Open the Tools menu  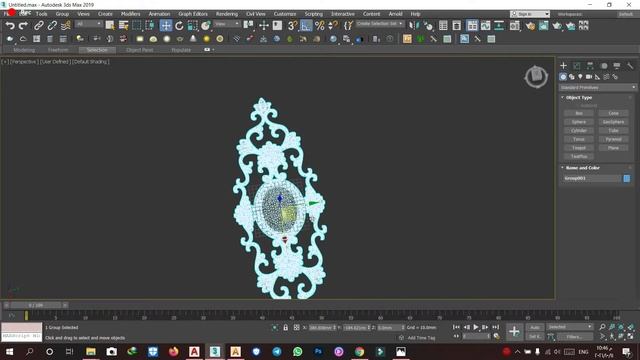pyautogui.click(x=42, y=14)
